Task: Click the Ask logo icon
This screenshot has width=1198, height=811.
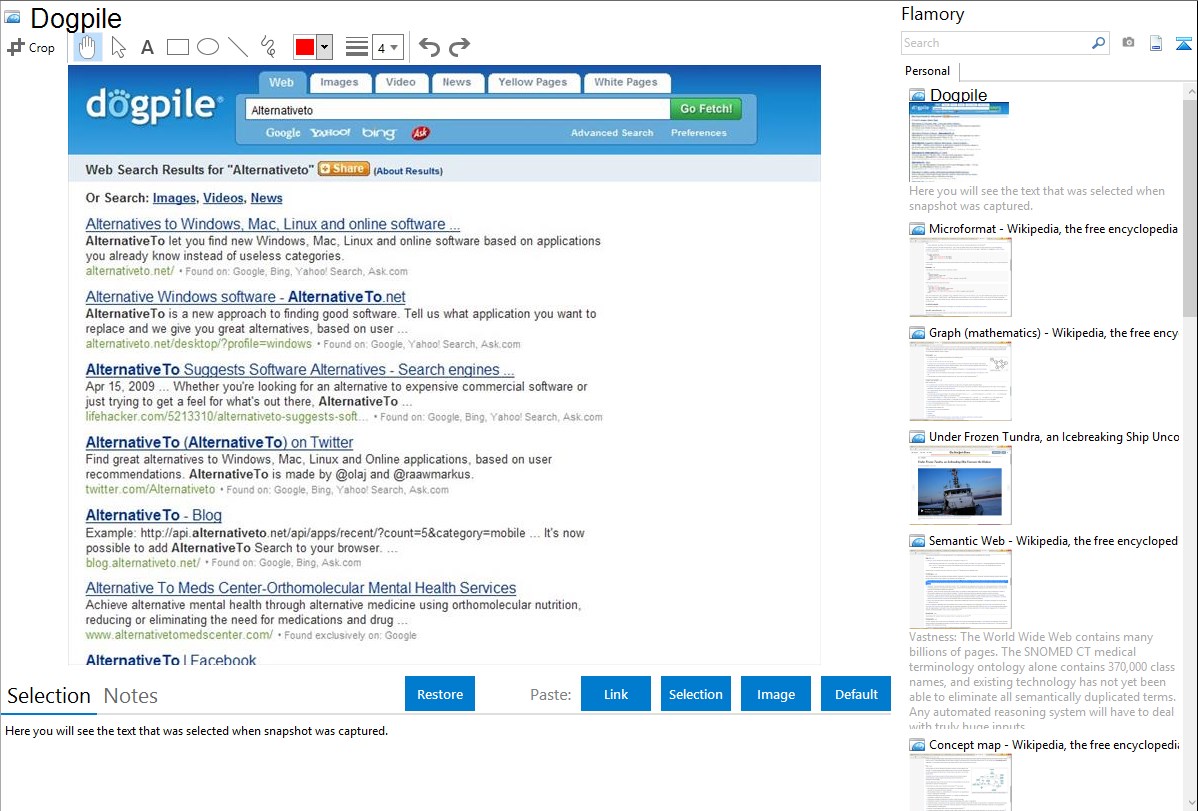Action: point(420,133)
